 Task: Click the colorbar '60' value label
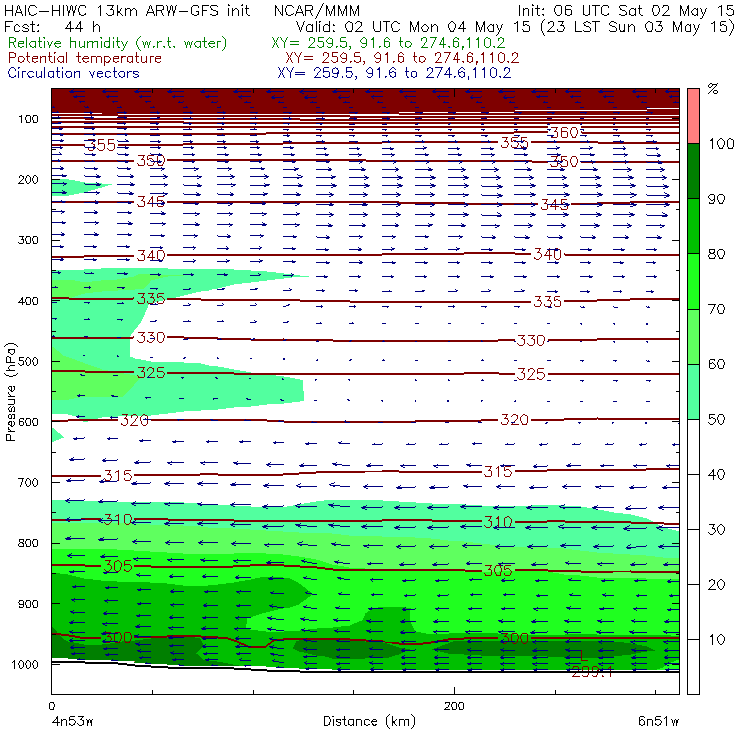pos(716,364)
